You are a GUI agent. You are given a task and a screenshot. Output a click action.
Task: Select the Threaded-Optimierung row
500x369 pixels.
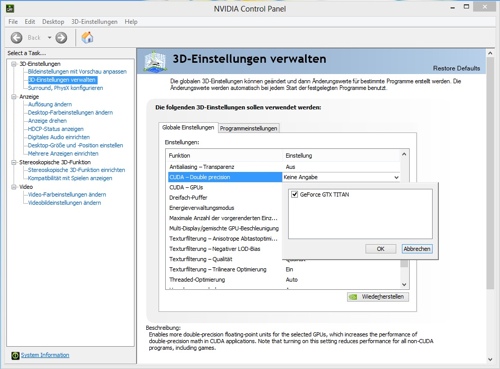tap(284, 280)
